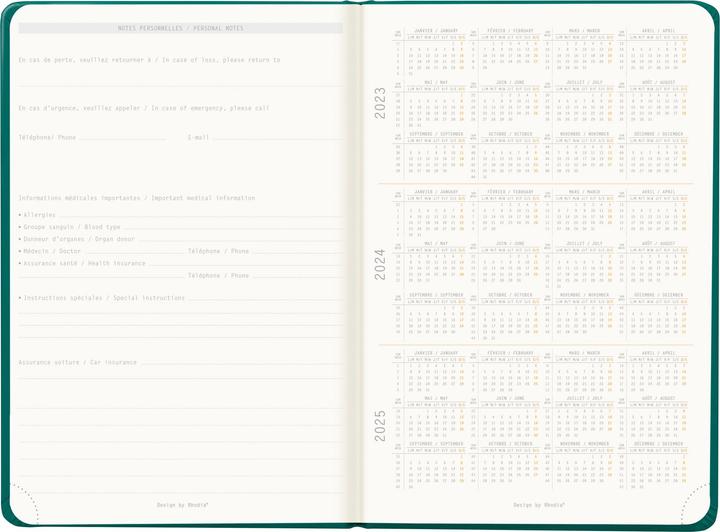Click "DÉCEMBRE / DECEMBER" heading in 2024
720x532 pixels.
[658, 295]
